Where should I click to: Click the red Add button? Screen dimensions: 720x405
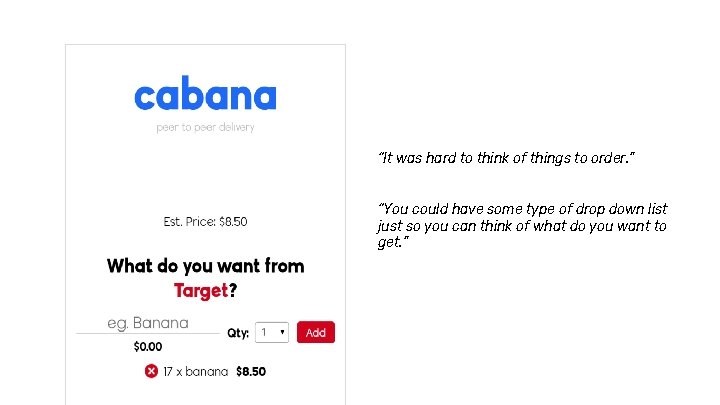pyautogui.click(x=316, y=332)
